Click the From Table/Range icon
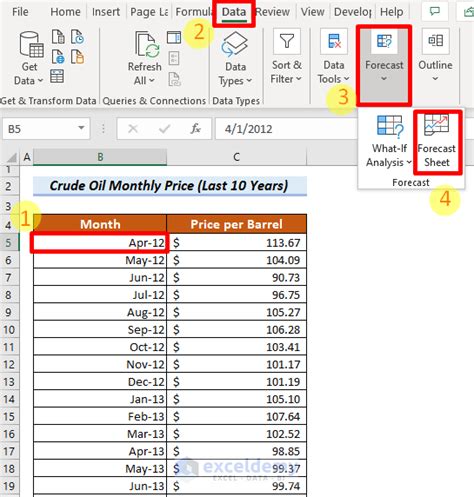Image resolution: width=474 pixels, height=497 pixels. (x=57, y=76)
